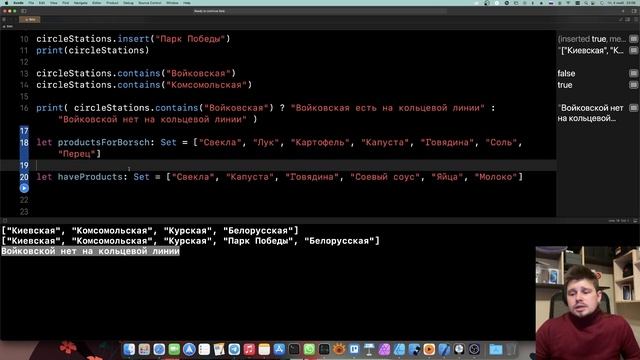Open the Xcode menu
640x360 pixels.
tap(18, 3)
